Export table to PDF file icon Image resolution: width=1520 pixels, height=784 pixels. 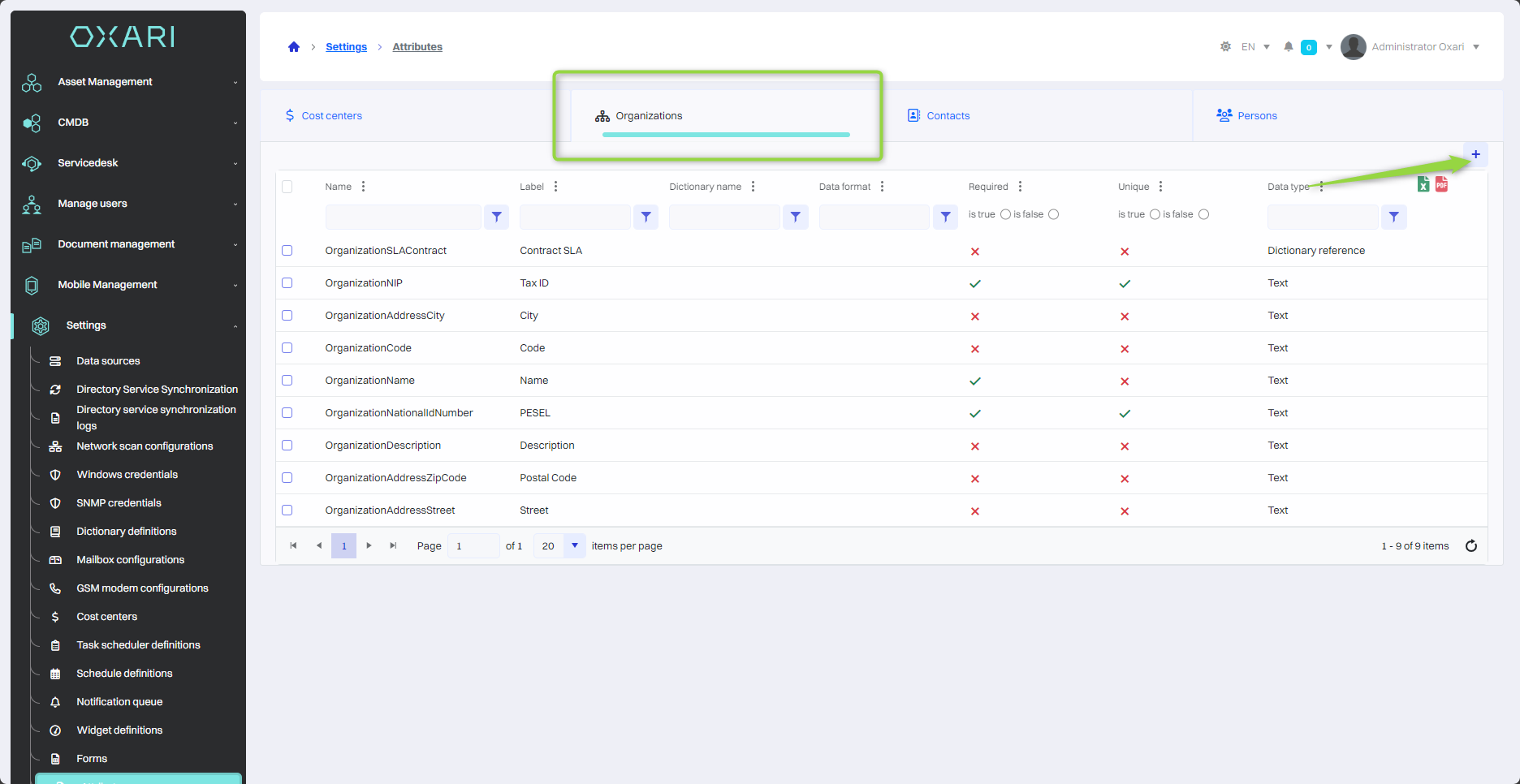click(x=1441, y=184)
